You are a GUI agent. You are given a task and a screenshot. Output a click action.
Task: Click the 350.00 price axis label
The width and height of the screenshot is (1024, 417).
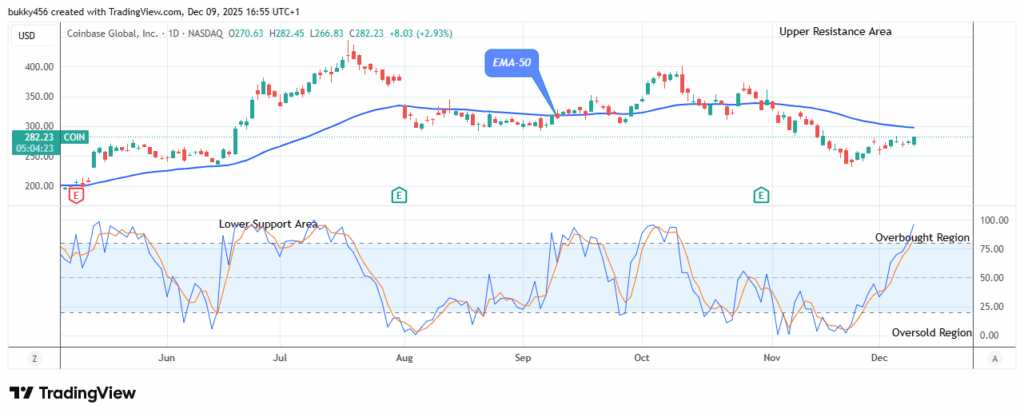pos(40,97)
